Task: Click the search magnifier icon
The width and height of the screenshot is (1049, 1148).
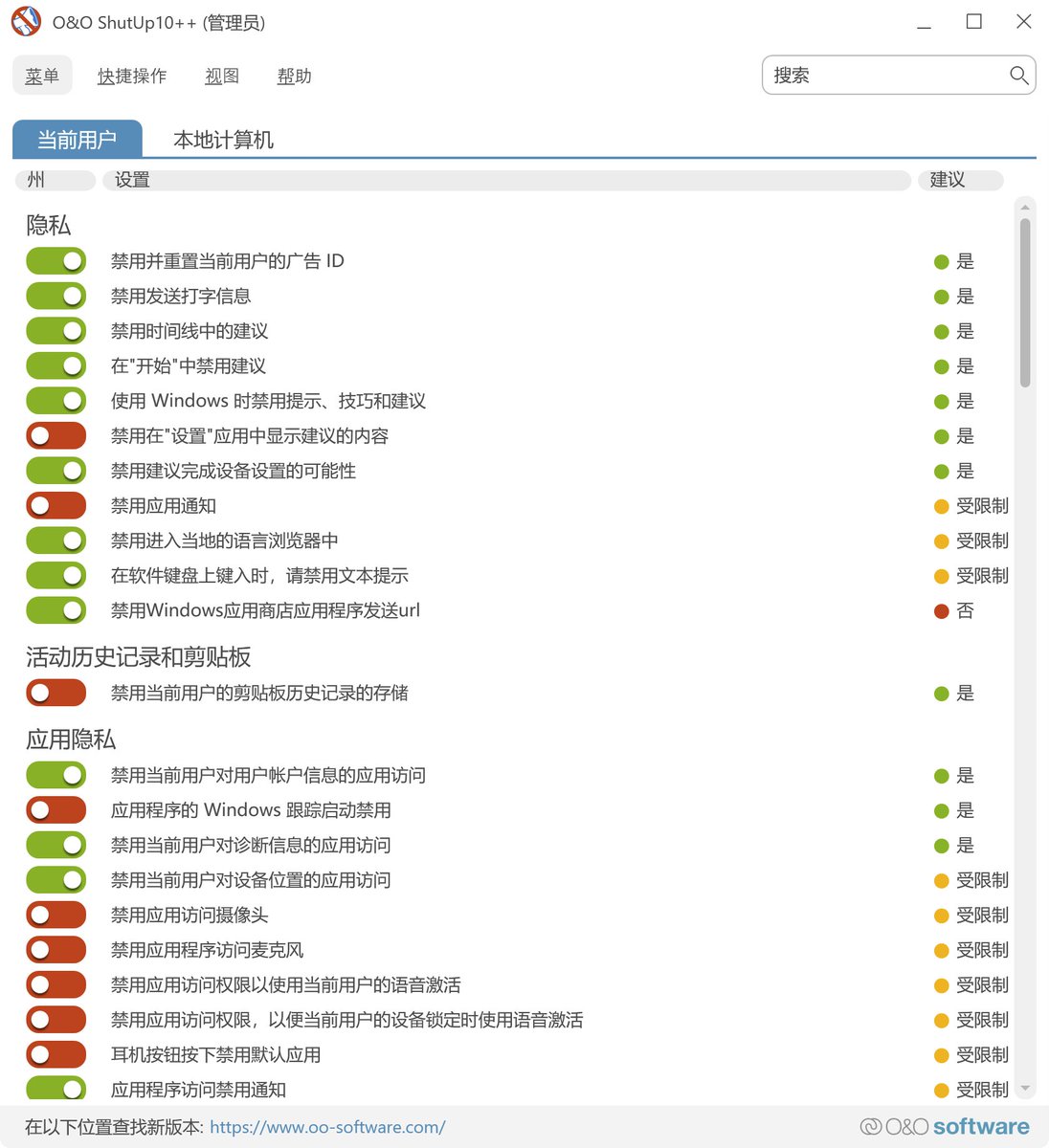Action: point(1019,76)
